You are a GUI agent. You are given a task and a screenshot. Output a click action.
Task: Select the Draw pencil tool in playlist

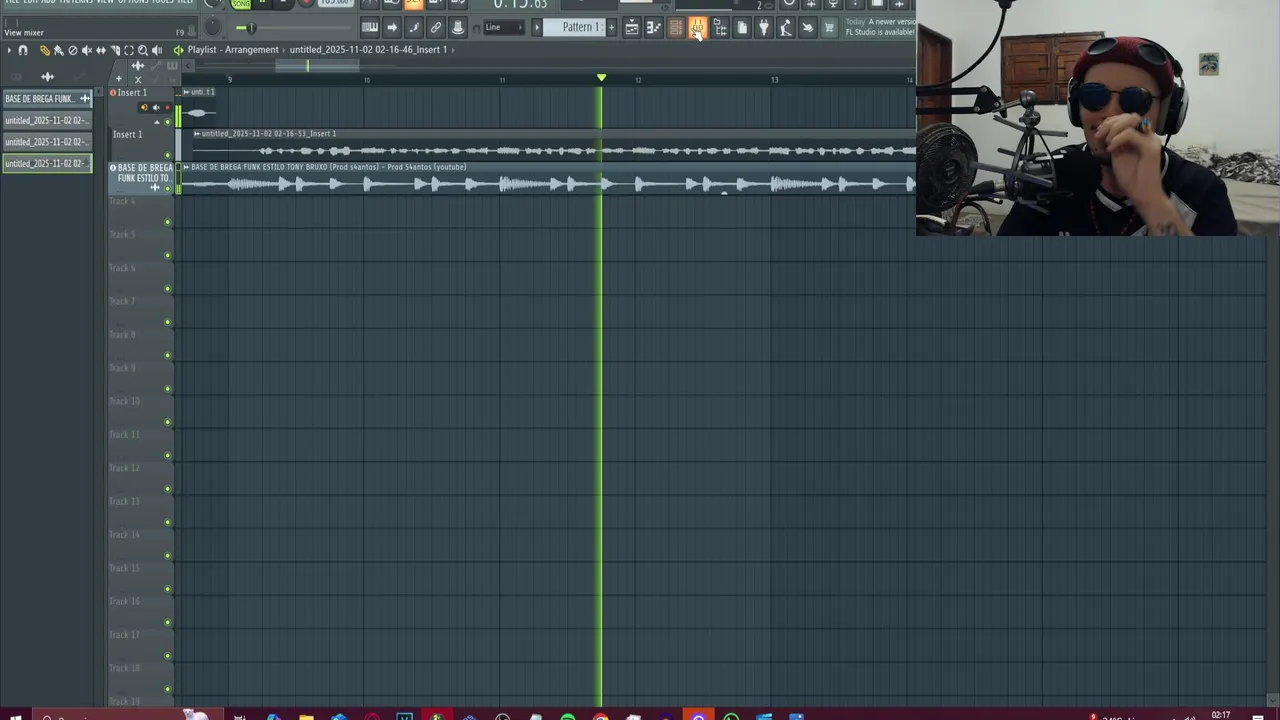45,50
